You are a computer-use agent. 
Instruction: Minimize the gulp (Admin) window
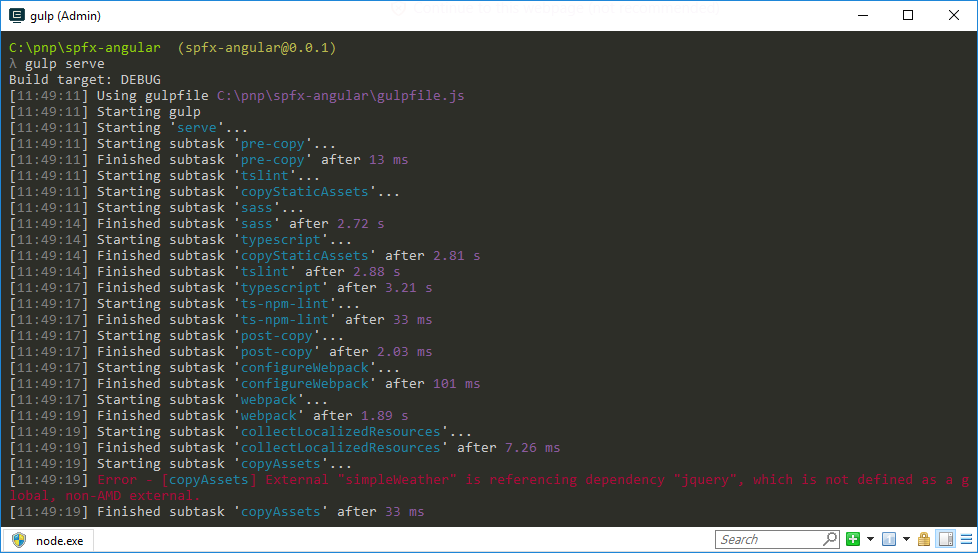coord(863,15)
